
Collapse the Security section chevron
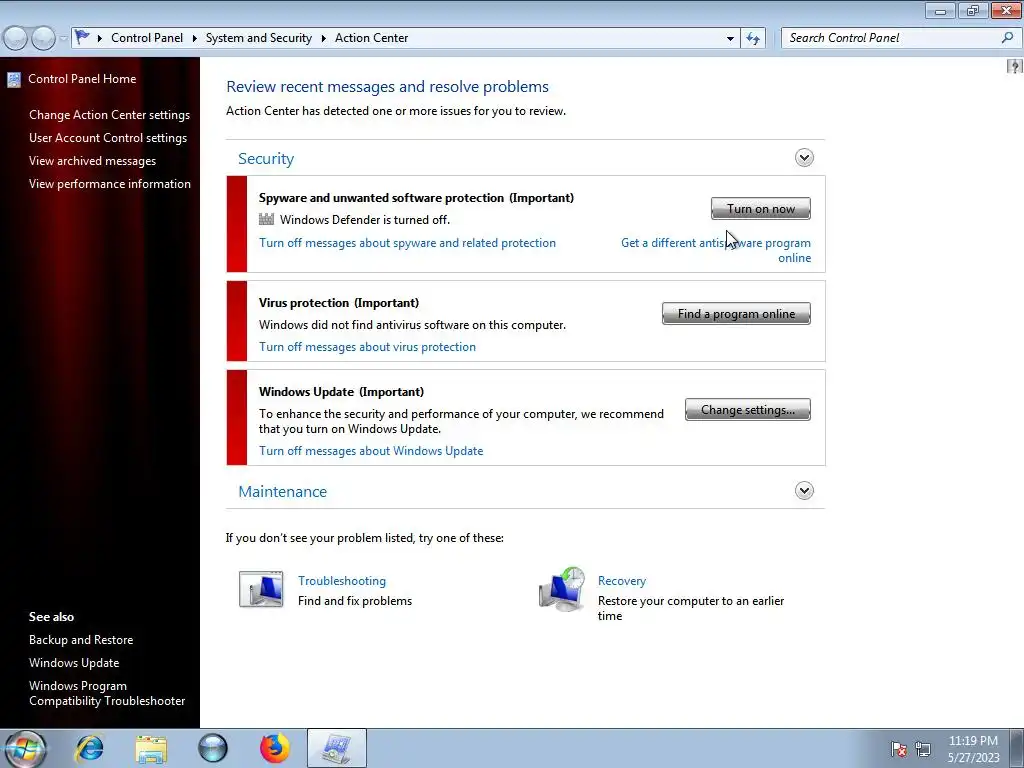[x=804, y=157]
